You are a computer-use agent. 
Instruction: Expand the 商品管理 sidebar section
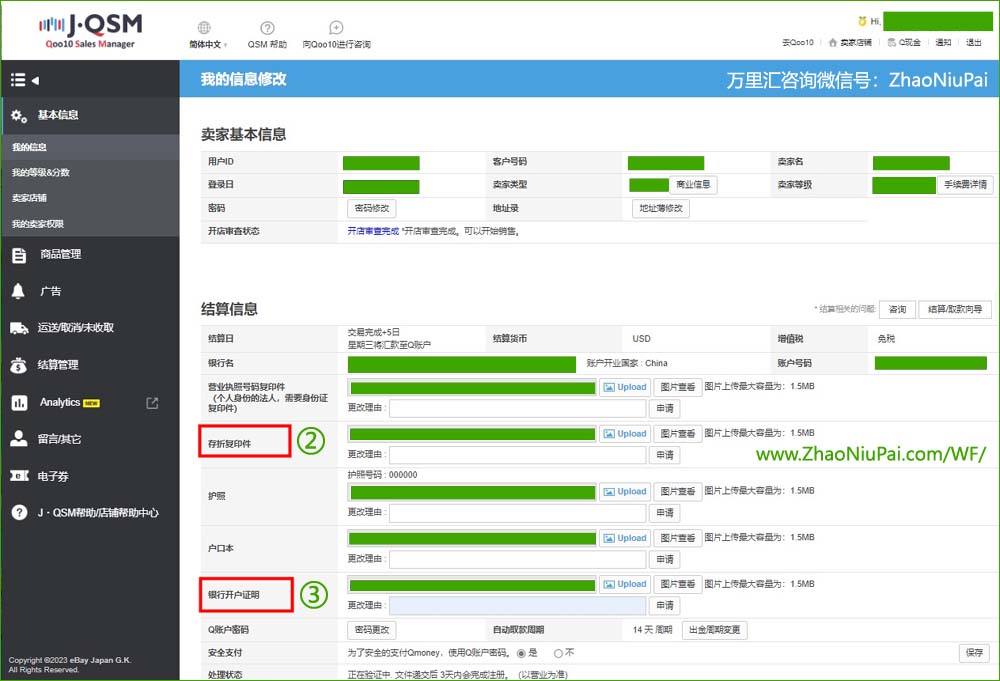(60, 254)
